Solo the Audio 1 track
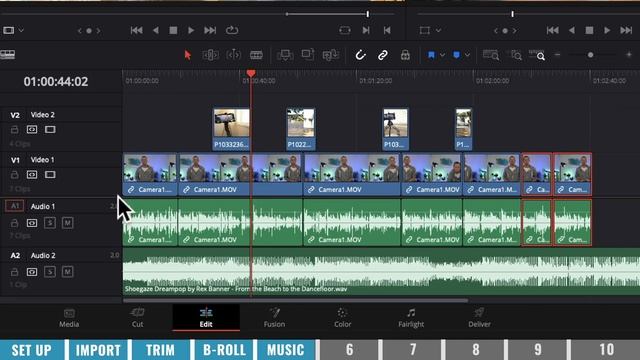The width and height of the screenshot is (640, 360). (x=50, y=223)
